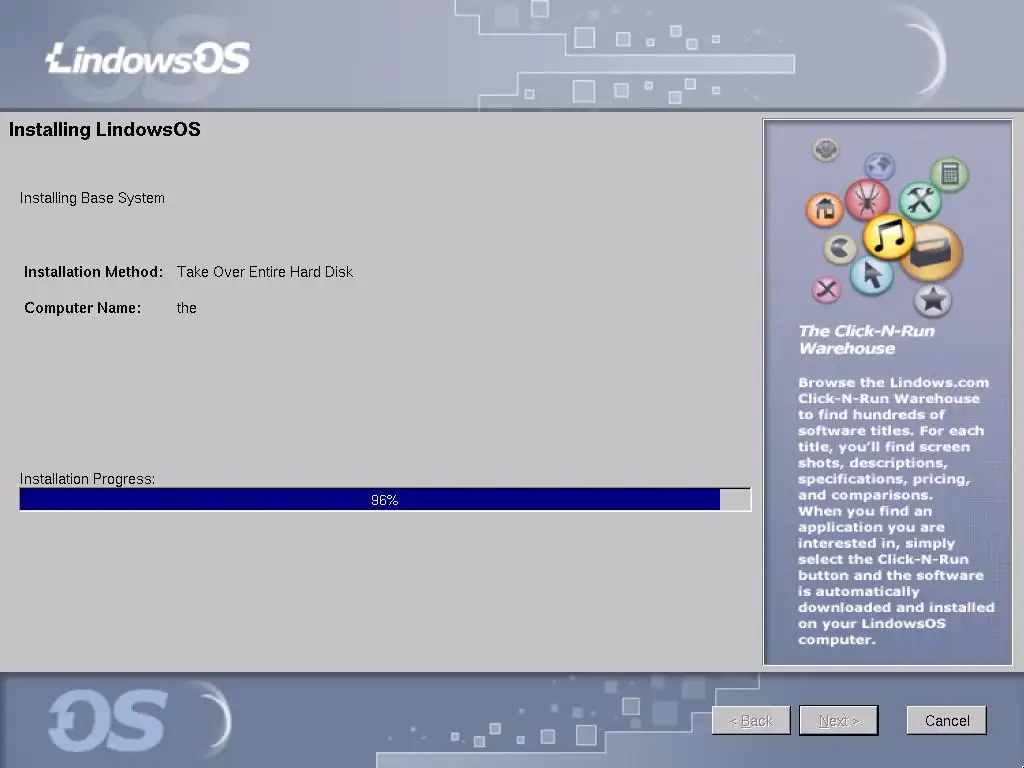The width and height of the screenshot is (1024, 768).
Task: Click the gray star icon
Action: (933, 300)
